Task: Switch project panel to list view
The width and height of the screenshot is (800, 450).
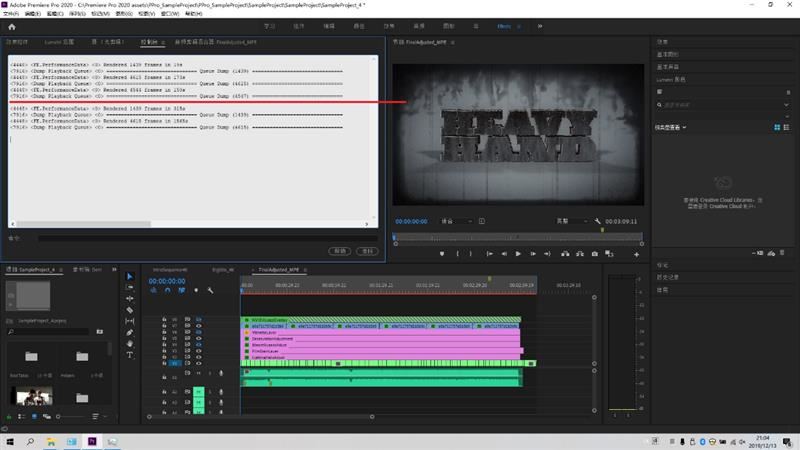Action: click(x=21, y=416)
